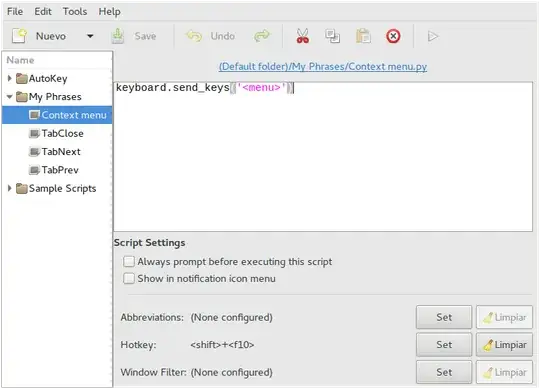Click the Run script play icon

click(x=433, y=36)
